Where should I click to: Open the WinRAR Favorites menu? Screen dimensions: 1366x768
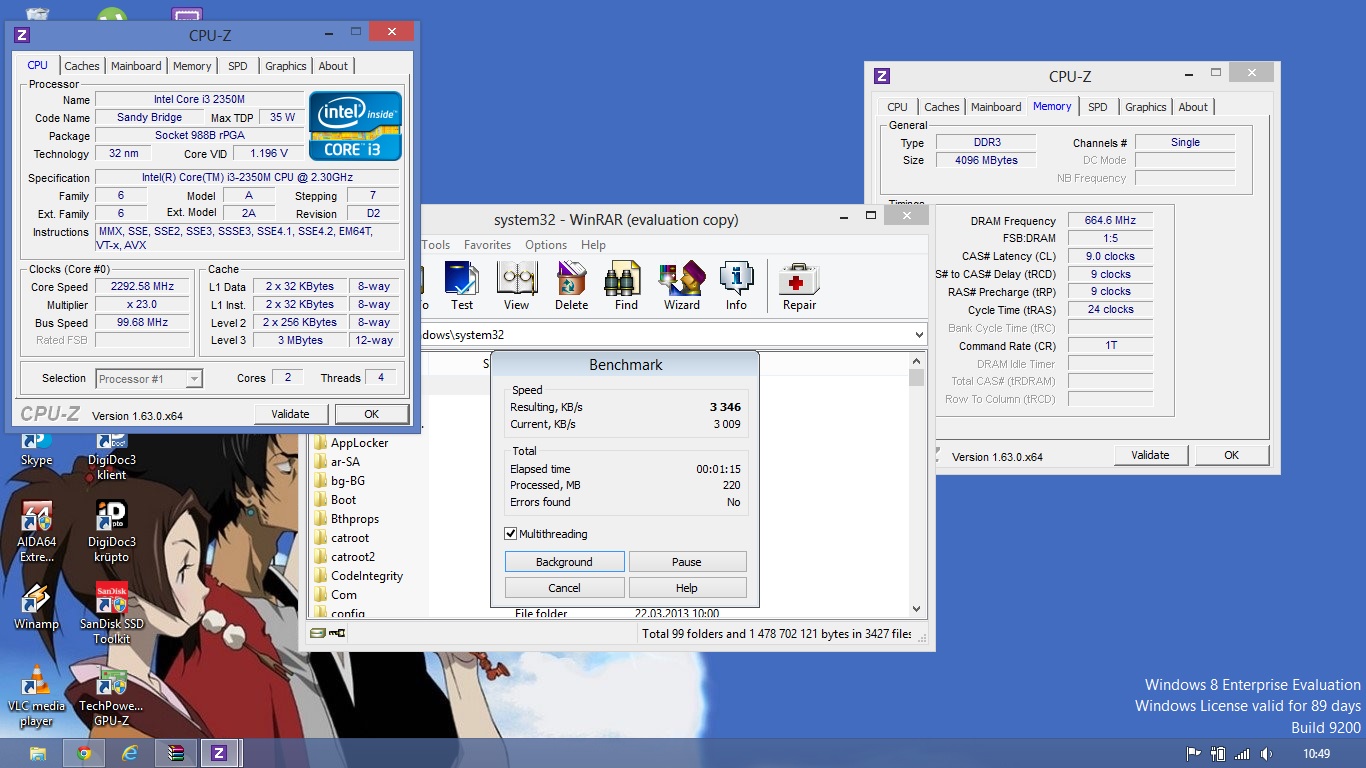coord(487,245)
